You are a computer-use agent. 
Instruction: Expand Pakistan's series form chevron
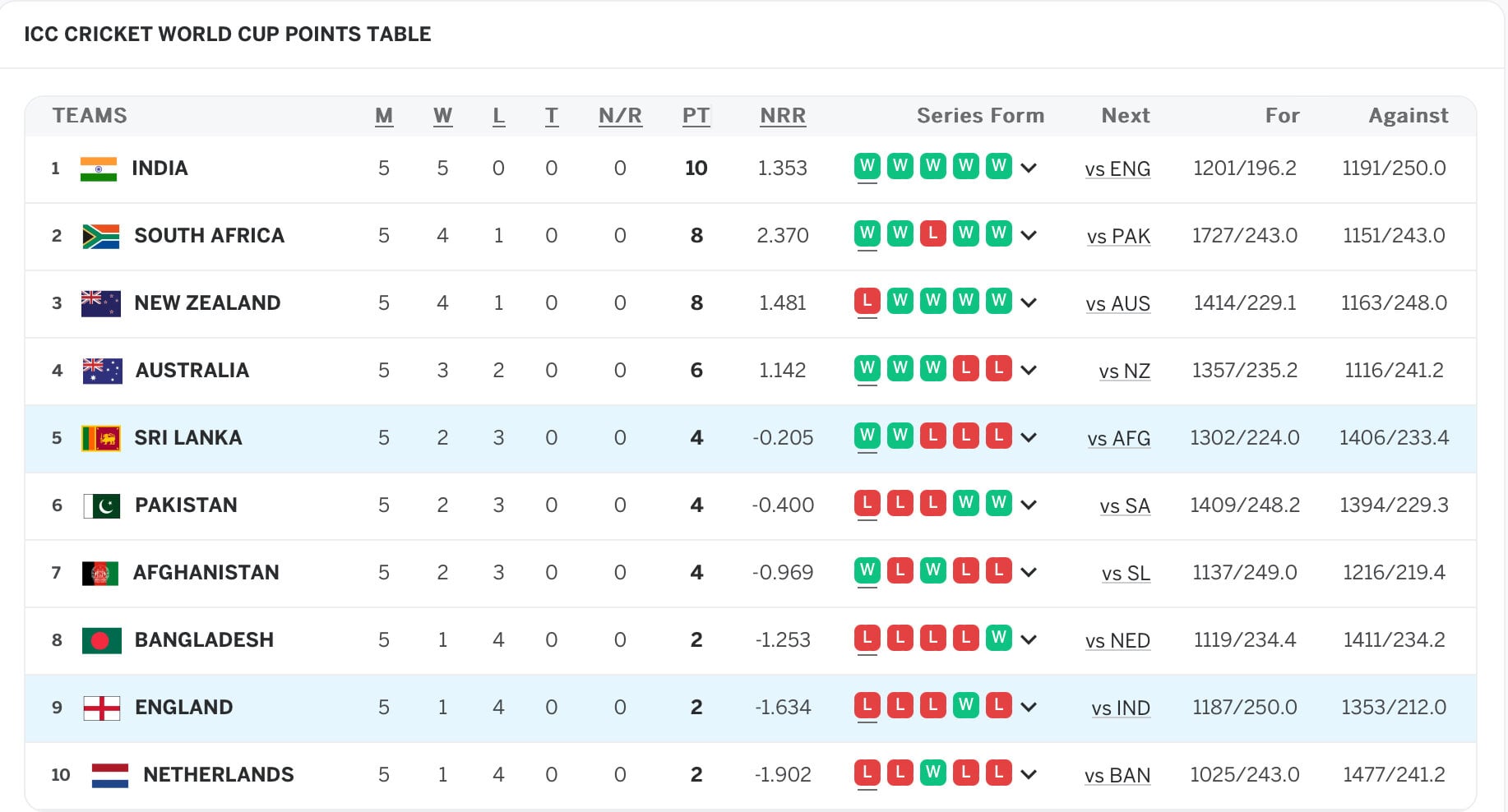[1029, 505]
